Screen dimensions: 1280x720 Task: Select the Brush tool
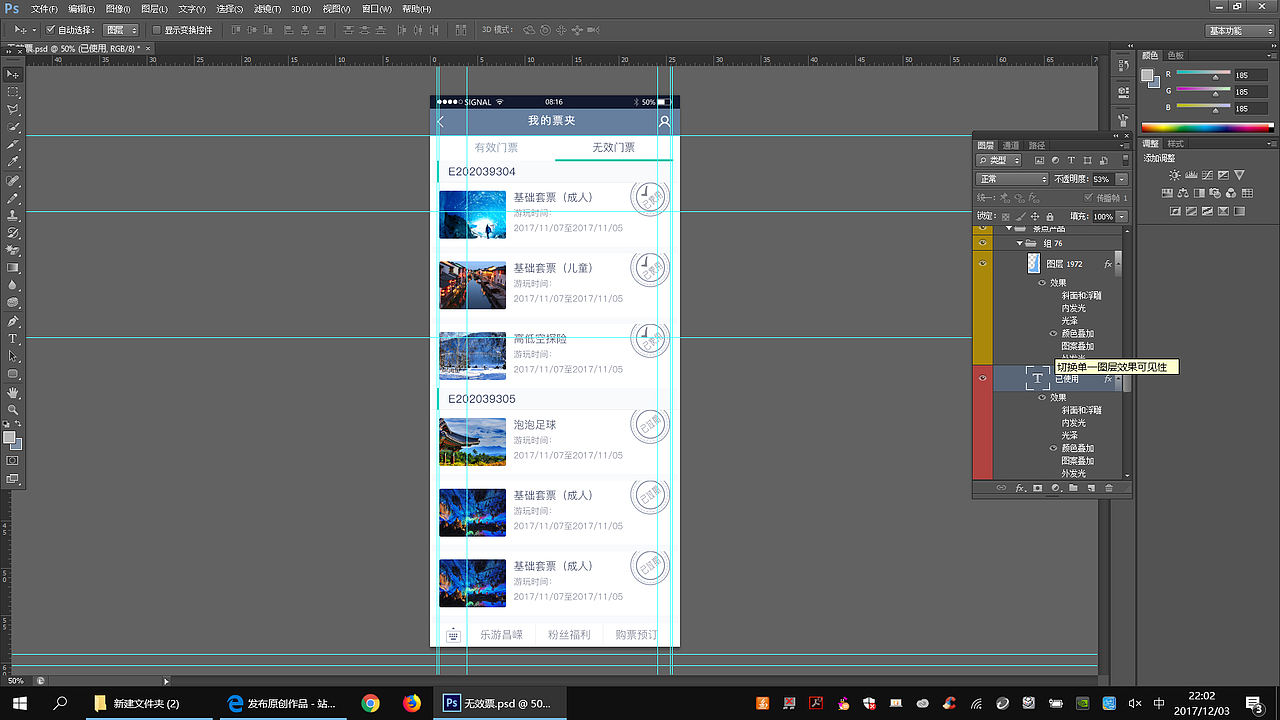click(x=13, y=198)
